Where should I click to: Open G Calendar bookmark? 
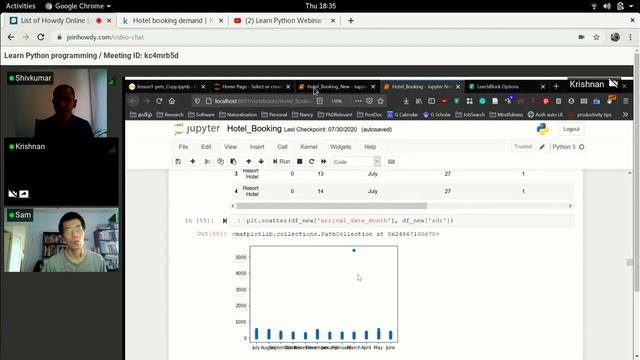point(402,115)
